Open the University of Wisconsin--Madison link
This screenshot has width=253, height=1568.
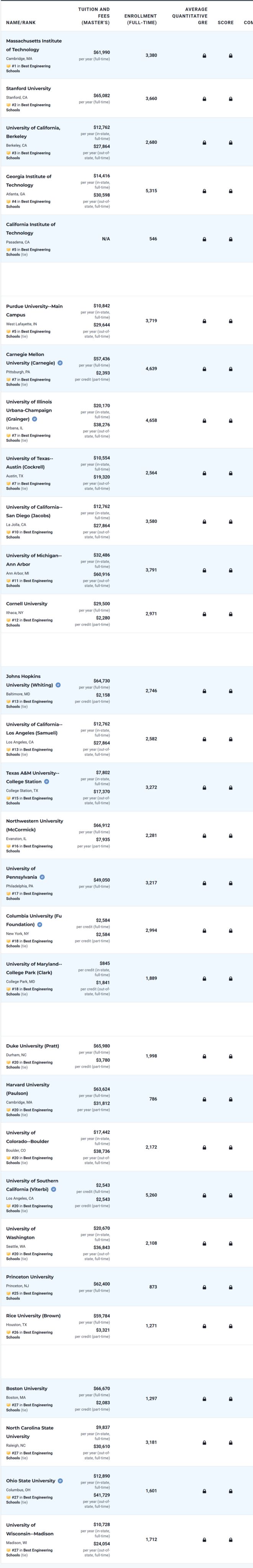pyautogui.click(x=30, y=1529)
